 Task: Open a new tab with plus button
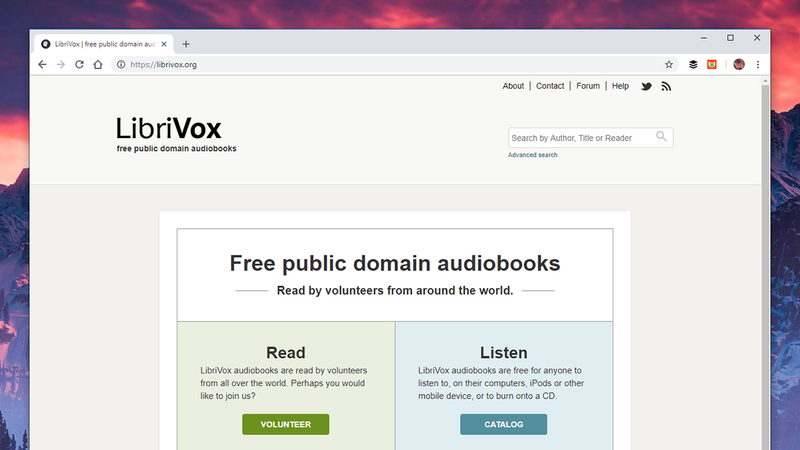click(x=186, y=44)
